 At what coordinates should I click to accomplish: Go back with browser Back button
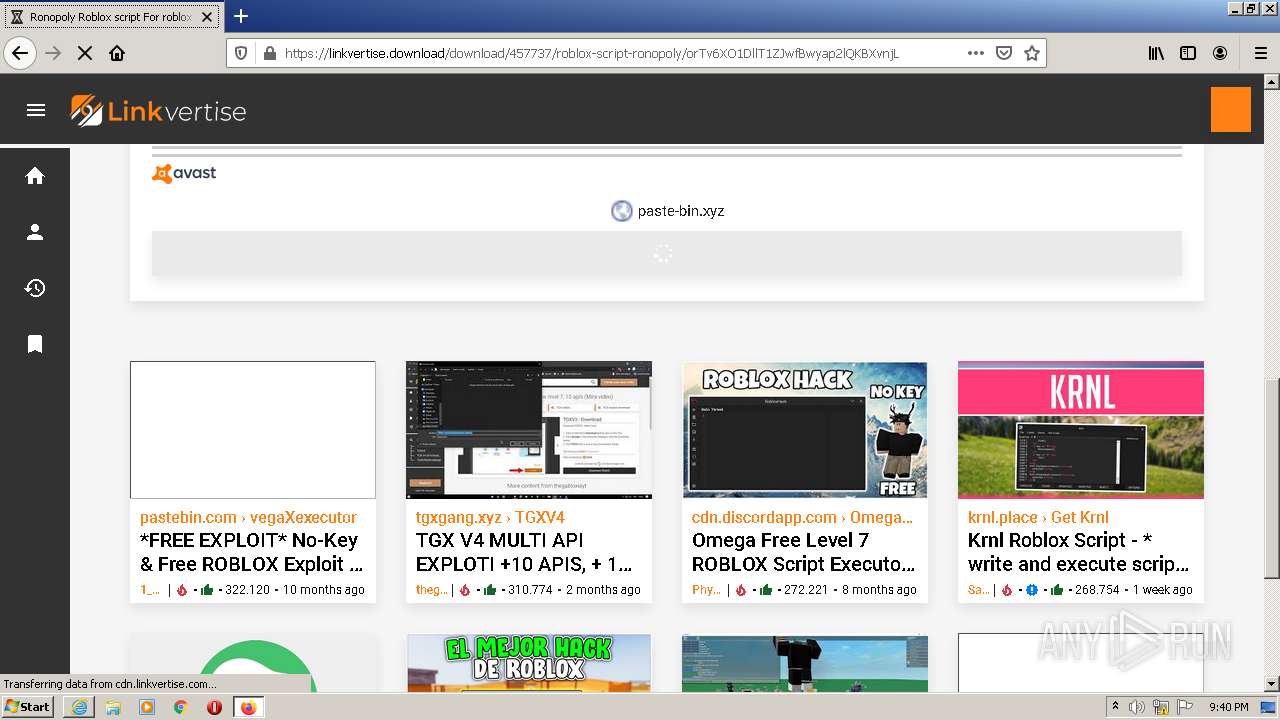pyautogui.click(x=20, y=53)
